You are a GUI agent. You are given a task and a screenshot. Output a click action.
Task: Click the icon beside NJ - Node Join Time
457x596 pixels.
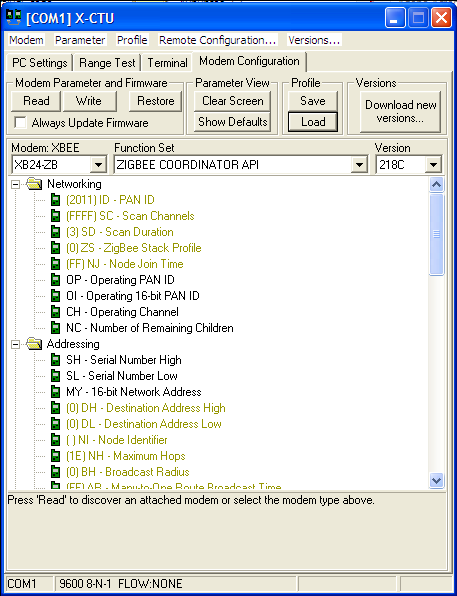pos(56,264)
